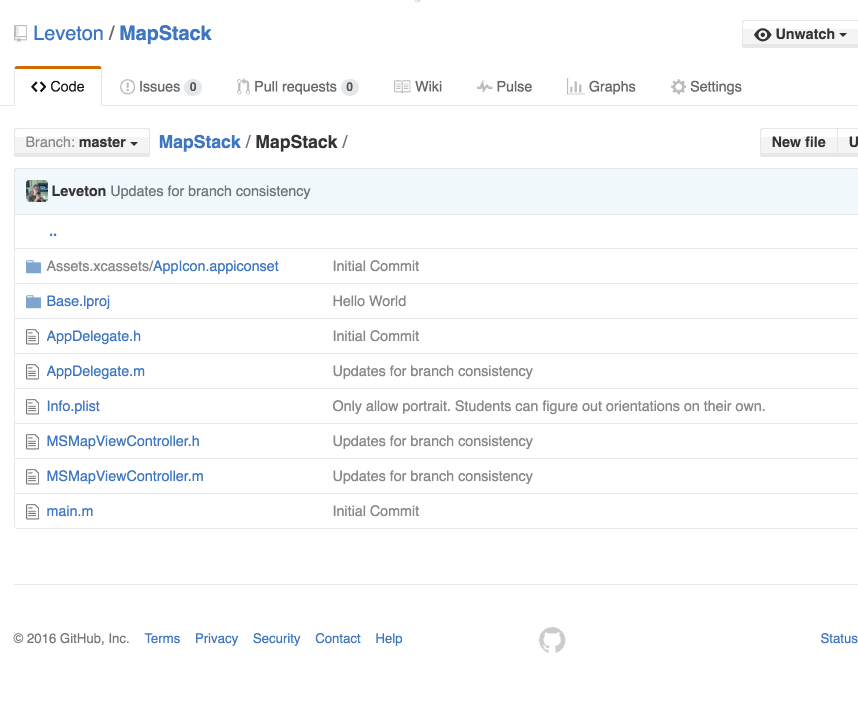Image resolution: width=858 pixels, height=721 pixels.
Task: Switch to the Code tab
Action: click(x=58, y=87)
